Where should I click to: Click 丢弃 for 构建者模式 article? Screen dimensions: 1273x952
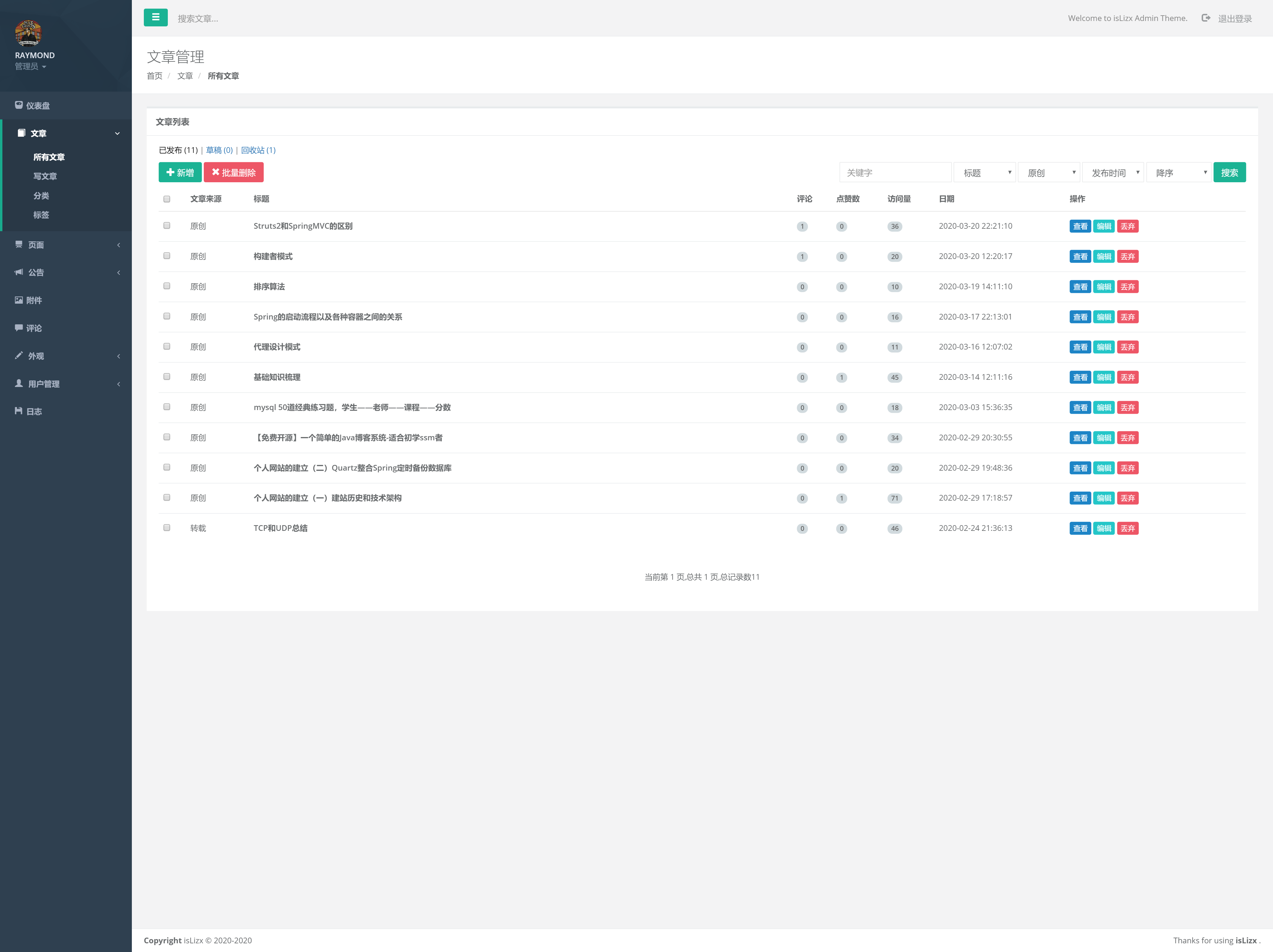point(1127,257)
